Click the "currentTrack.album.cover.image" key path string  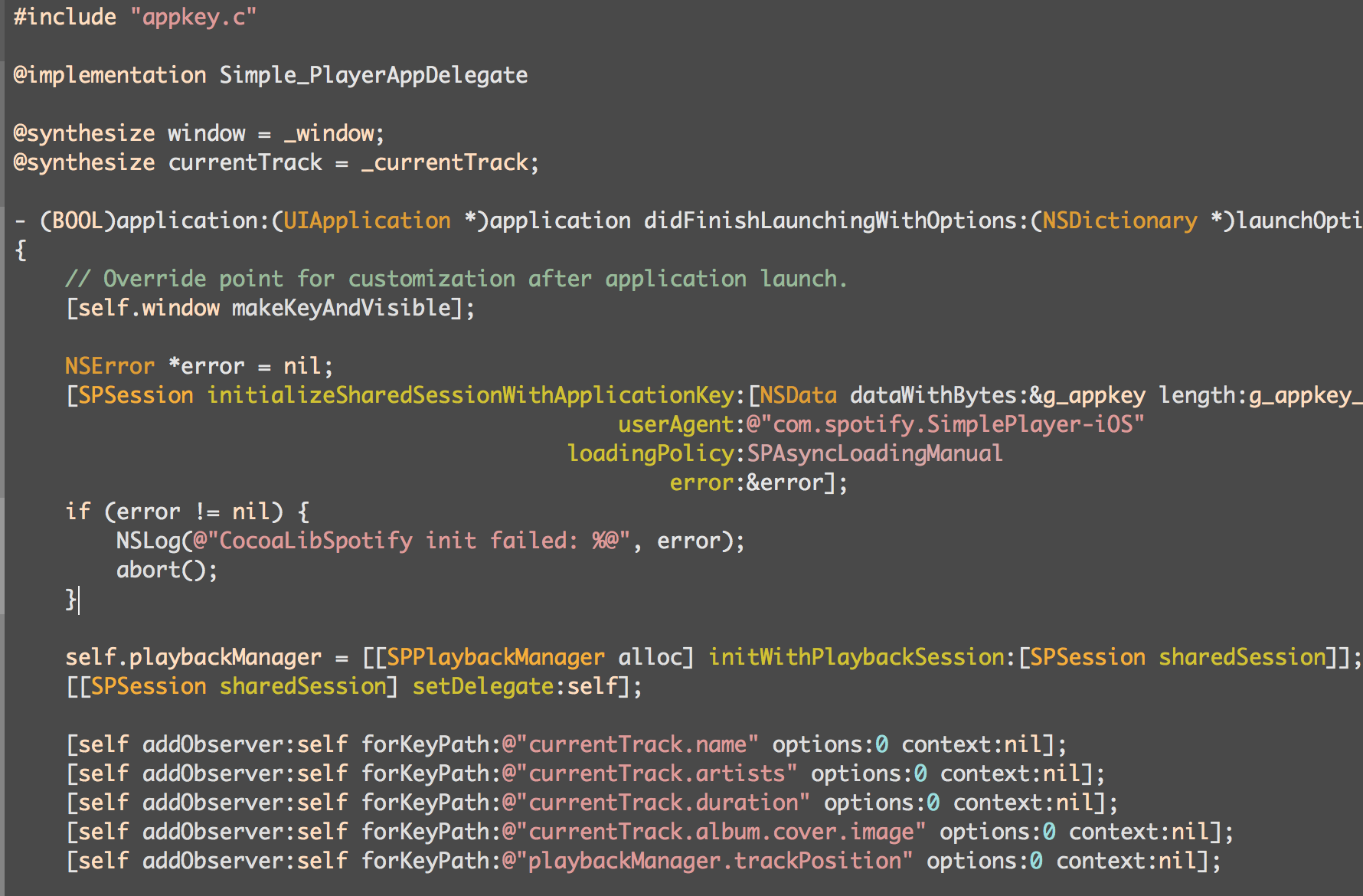[714, 832]
